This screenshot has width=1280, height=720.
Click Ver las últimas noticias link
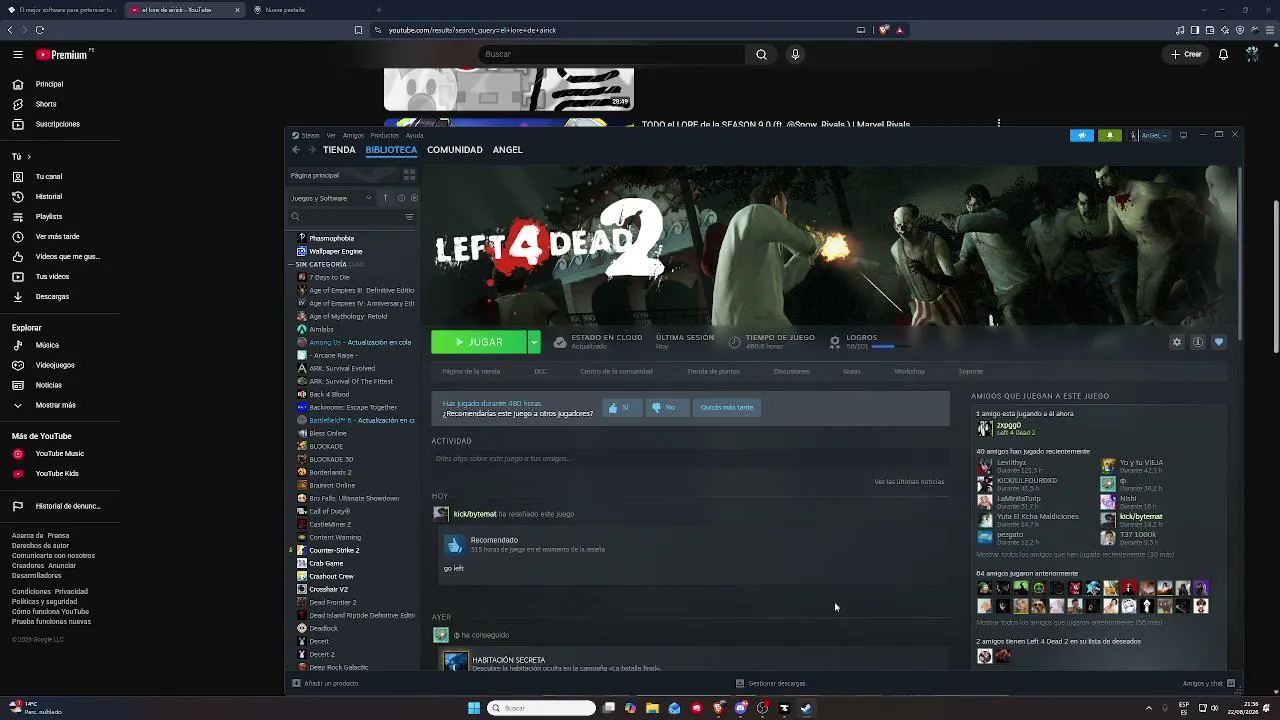pos(909,482)
